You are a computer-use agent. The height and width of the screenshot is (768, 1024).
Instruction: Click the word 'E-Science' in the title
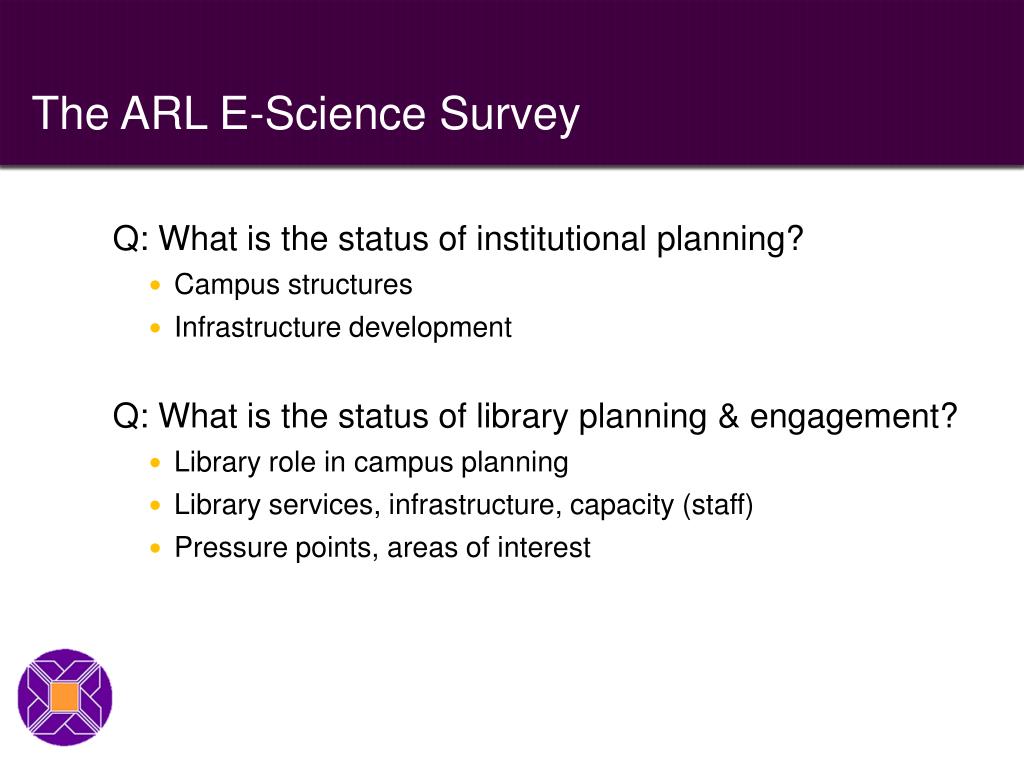[323, 114]
